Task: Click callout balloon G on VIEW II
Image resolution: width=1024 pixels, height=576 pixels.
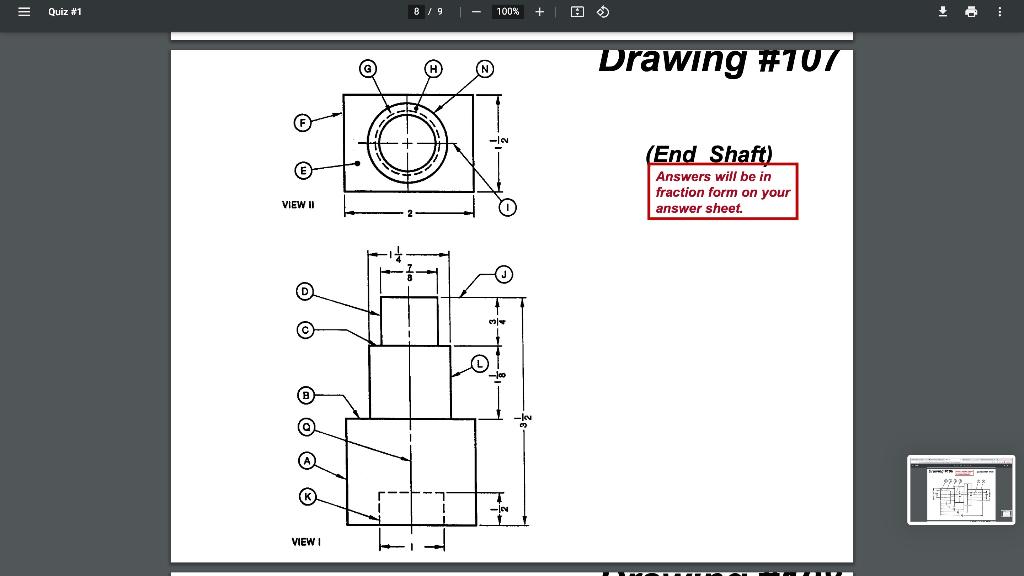Action: click(x=369, y=68)
